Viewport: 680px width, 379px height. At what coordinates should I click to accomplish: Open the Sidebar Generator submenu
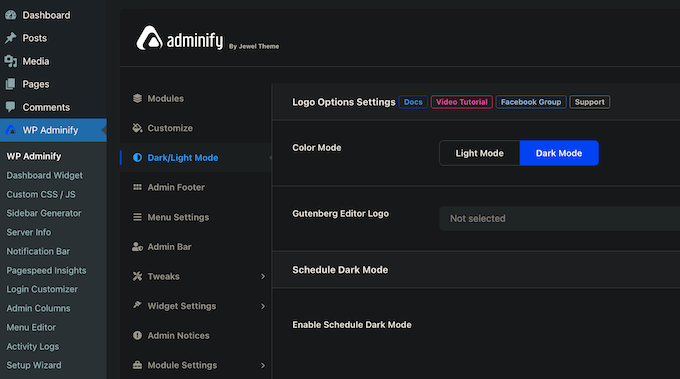pyautogui.click(x=44, y=213)
